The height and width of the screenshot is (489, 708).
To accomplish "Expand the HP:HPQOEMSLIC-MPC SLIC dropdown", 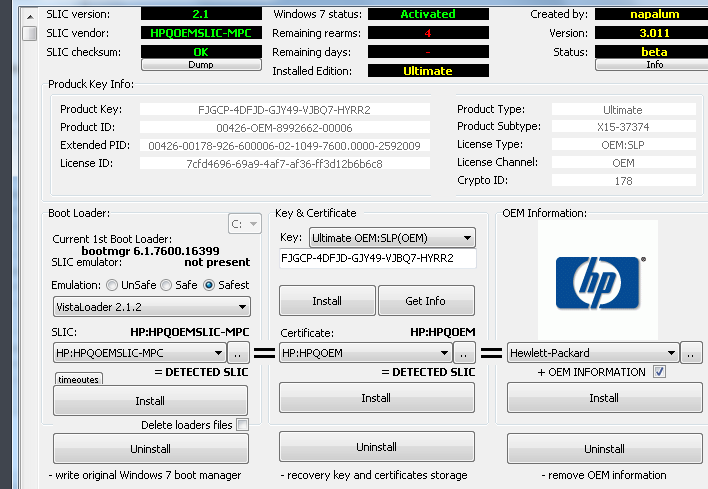I will [140, 353].
